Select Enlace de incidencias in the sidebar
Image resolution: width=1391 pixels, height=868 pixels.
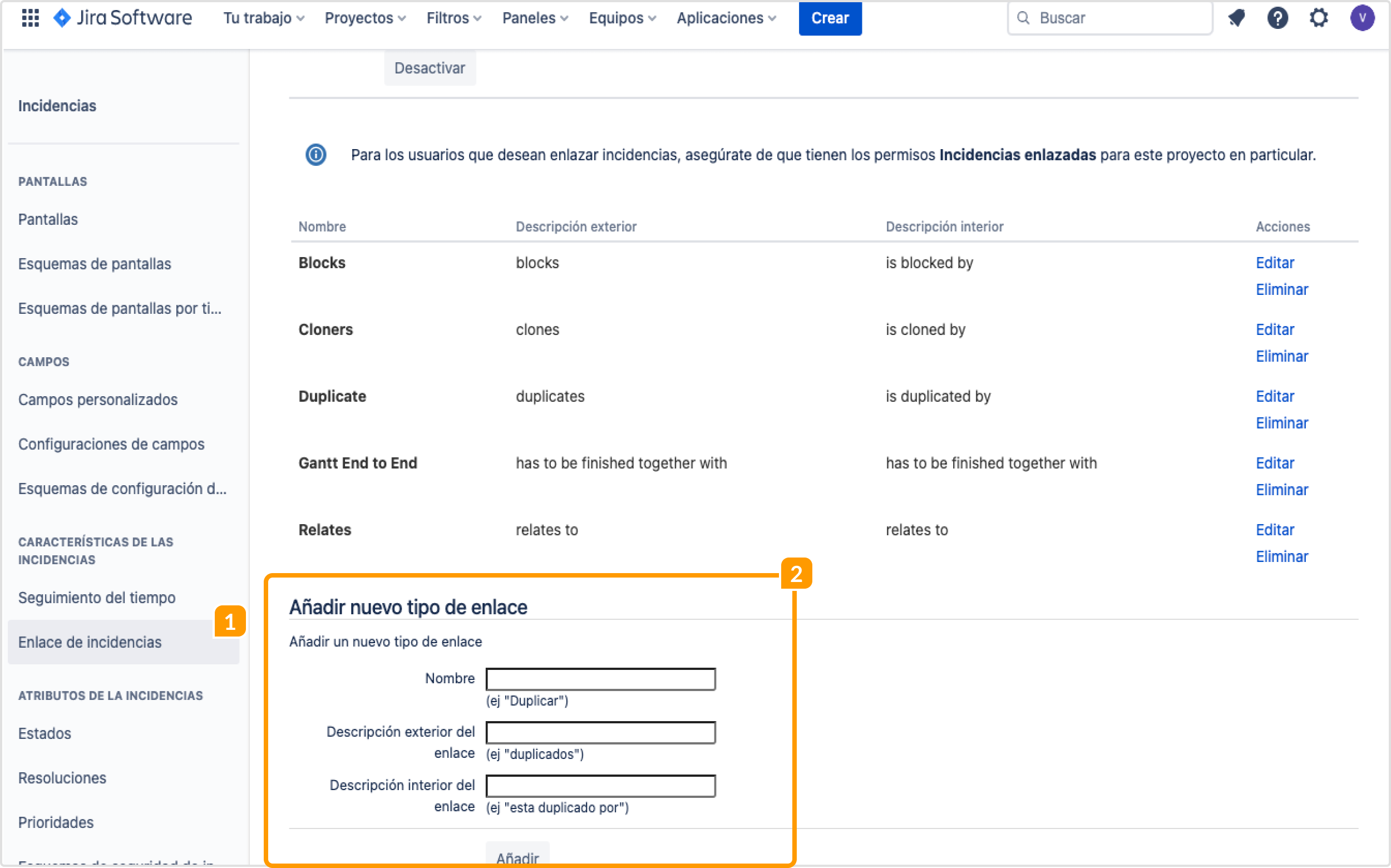click(90, 642)
